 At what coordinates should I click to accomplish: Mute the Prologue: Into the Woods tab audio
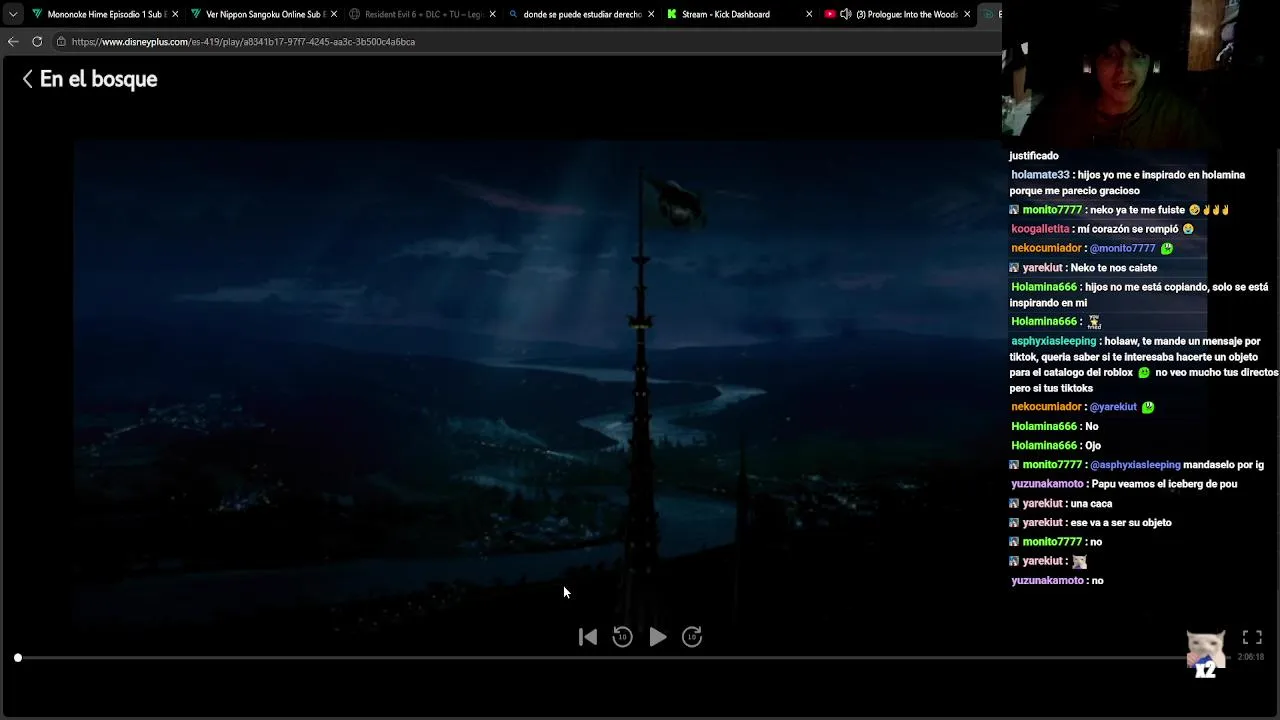[x=845, y=14]
